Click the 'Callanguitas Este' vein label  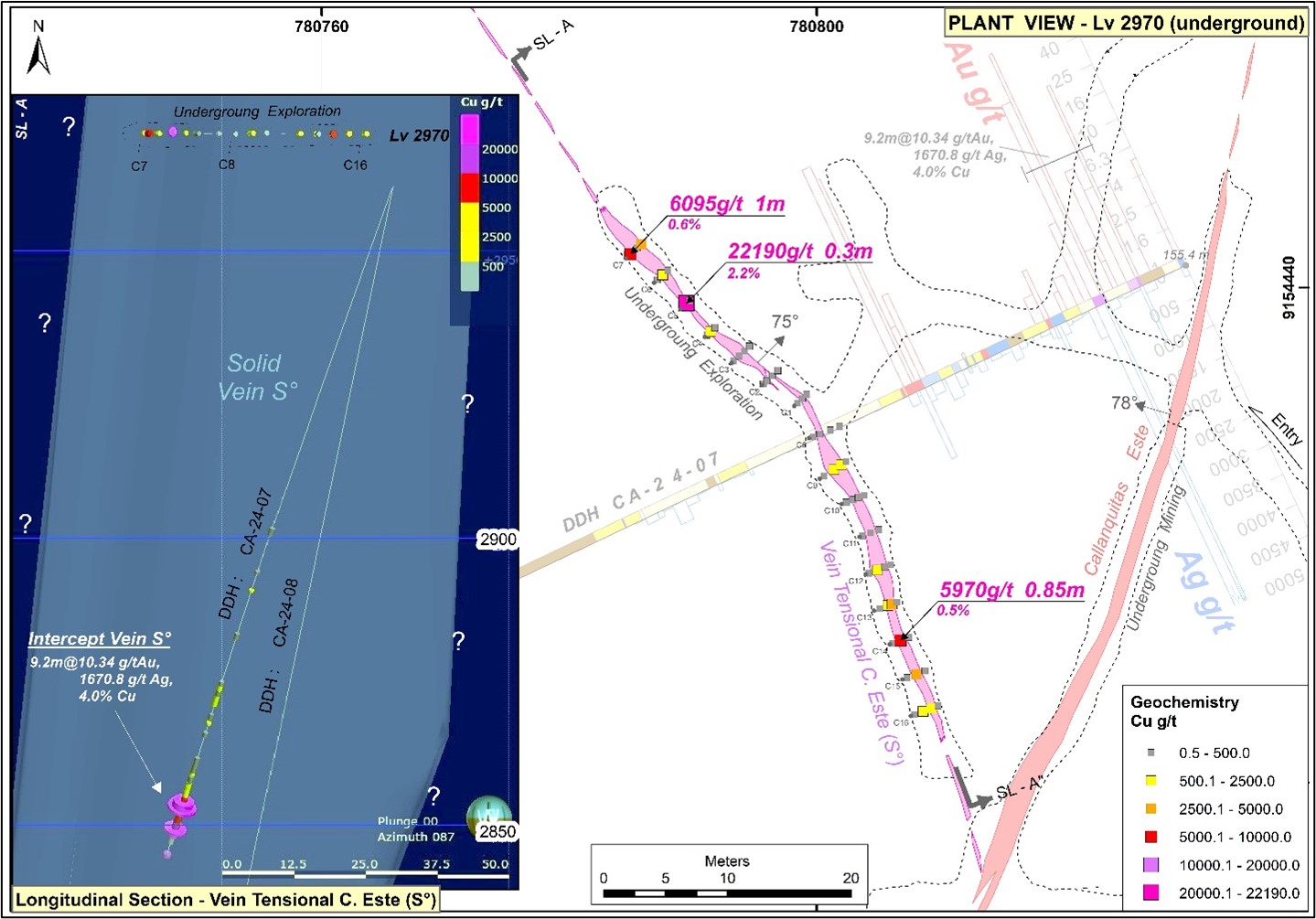(x=1116, y=499)
